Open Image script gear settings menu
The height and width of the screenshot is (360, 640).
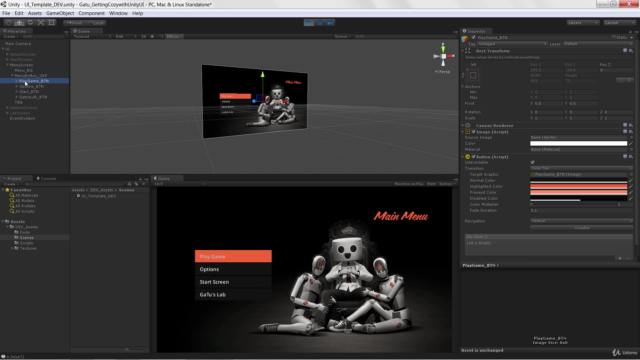[x=631, y=131]
